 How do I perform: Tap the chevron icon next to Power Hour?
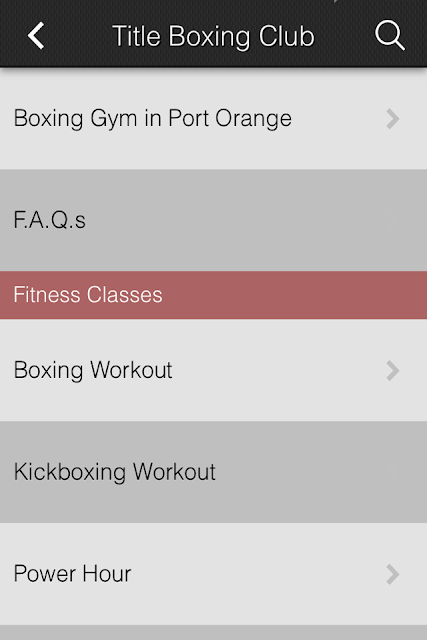(392, 574)
